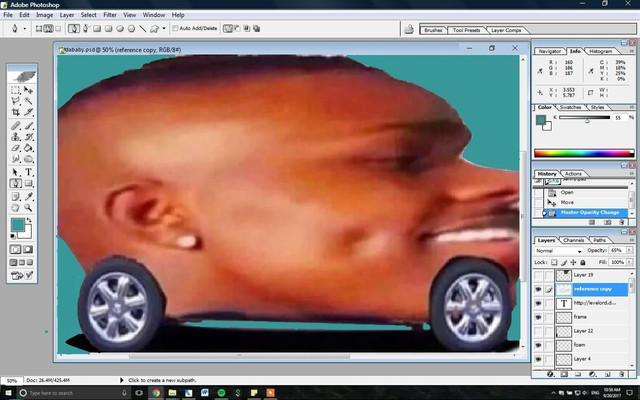Select the Magic Wand tool
The width and height of the screenshot is (640, 400).
[28, 101]
